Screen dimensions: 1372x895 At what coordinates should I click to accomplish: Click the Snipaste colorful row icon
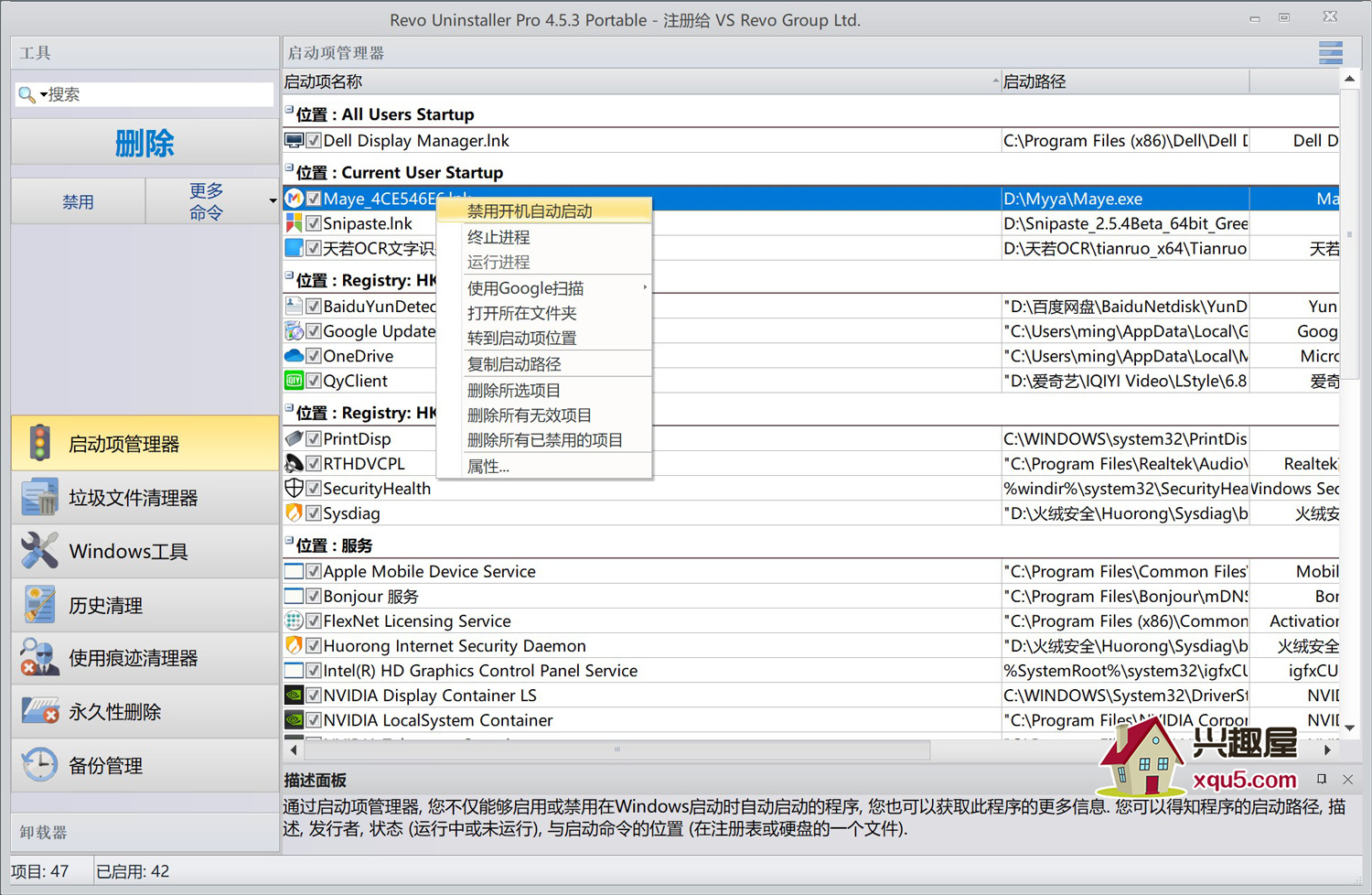point(294,223)
